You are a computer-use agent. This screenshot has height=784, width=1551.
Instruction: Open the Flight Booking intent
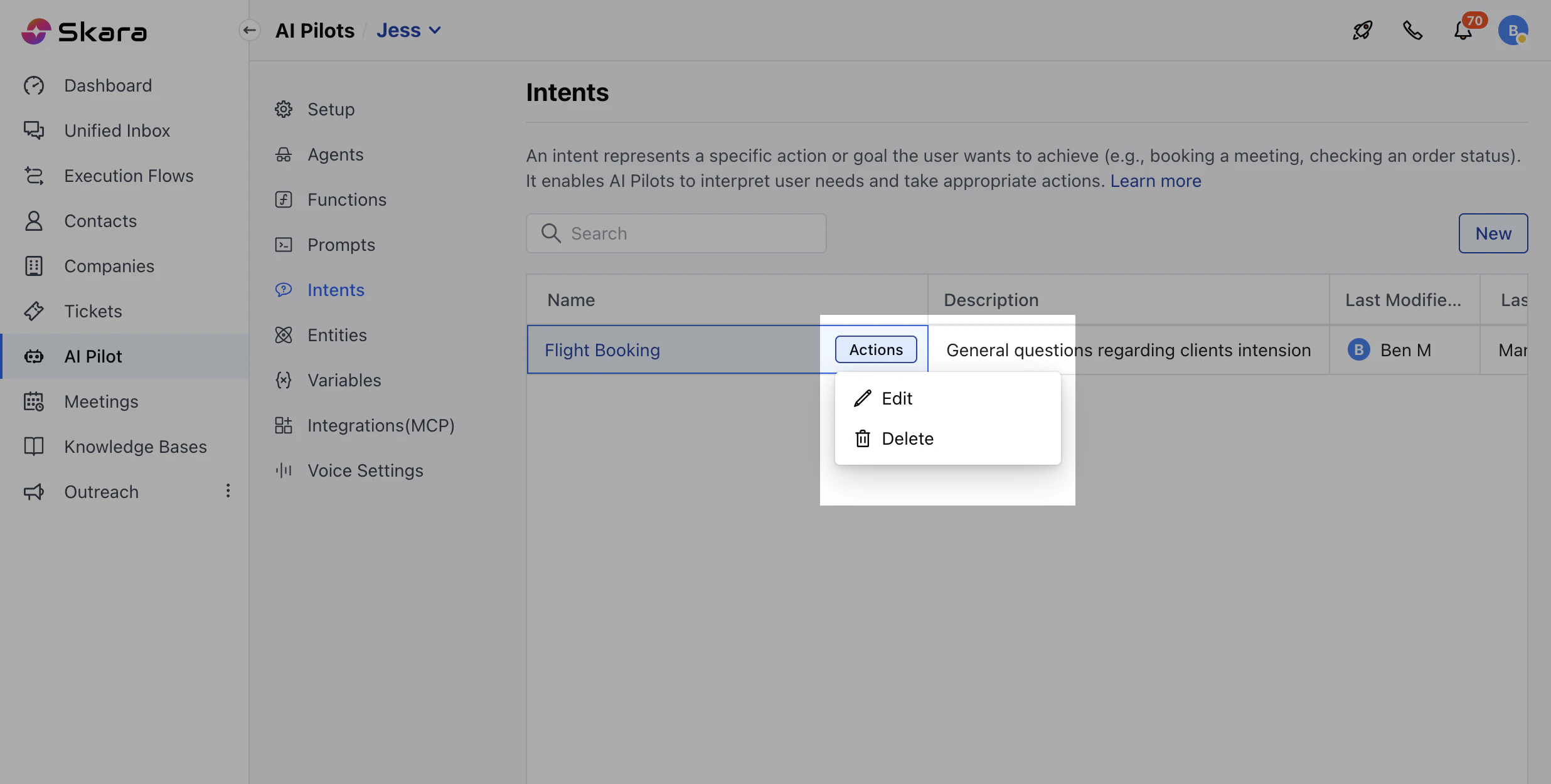click(x=602, y=350)
